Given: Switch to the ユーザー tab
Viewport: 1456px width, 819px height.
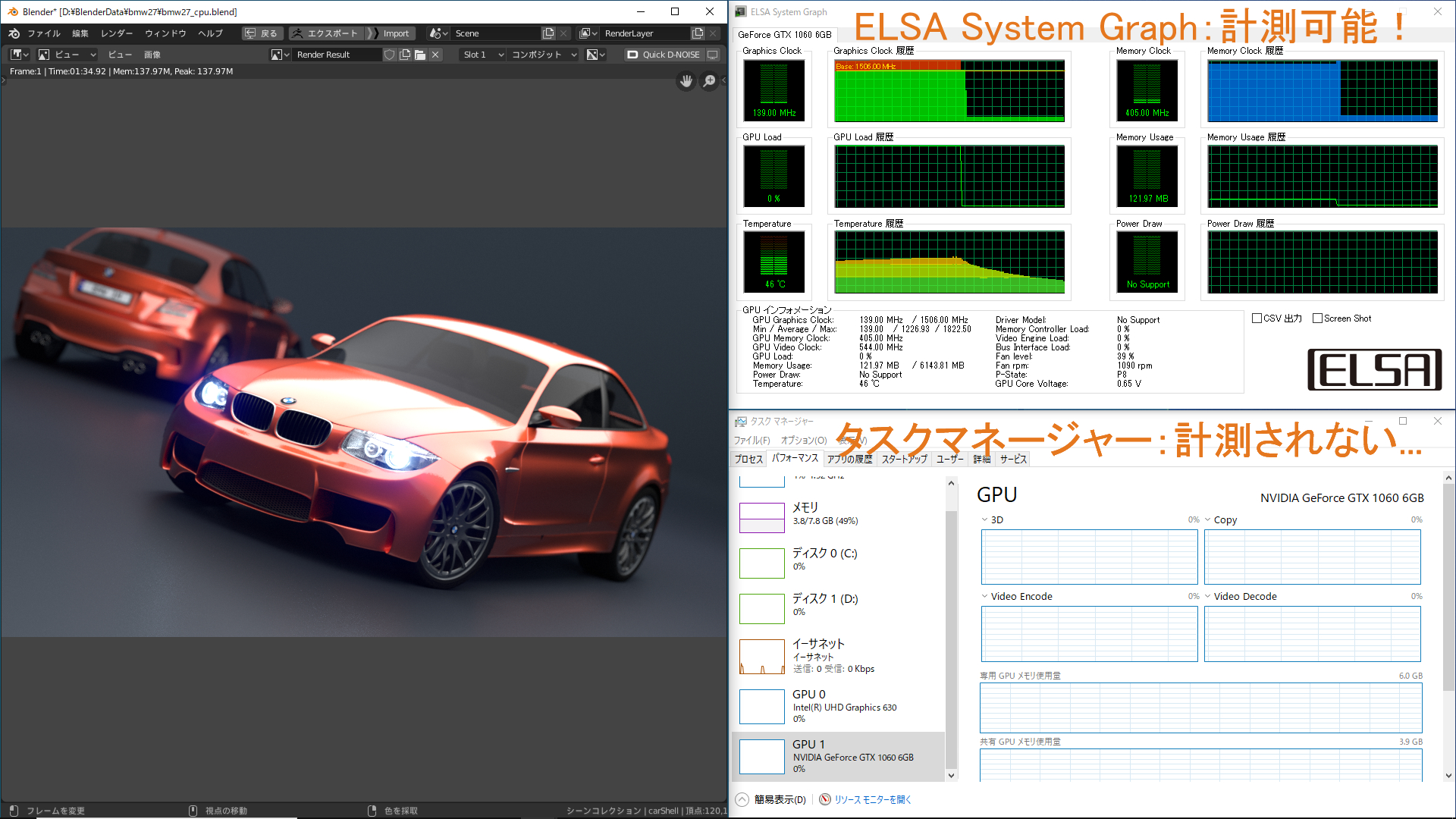Looking at the screenshot, I should coord(949,459).
